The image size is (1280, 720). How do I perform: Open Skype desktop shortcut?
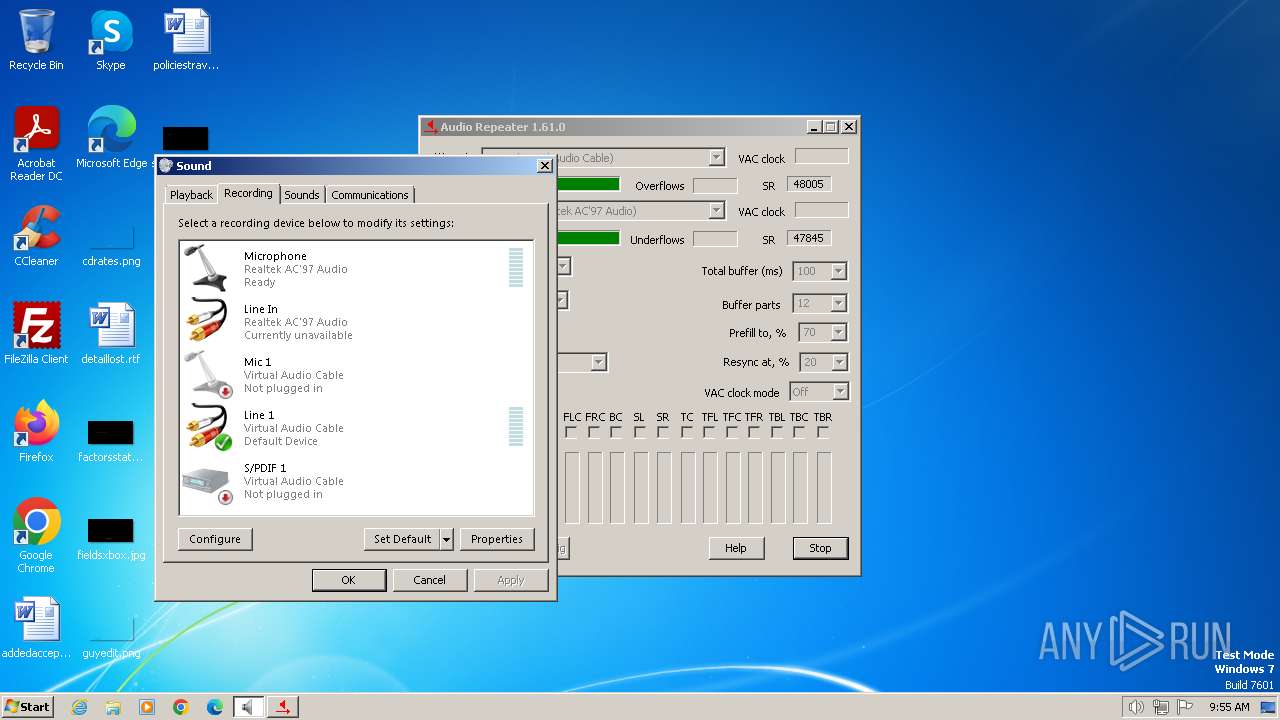pos(110,40)
